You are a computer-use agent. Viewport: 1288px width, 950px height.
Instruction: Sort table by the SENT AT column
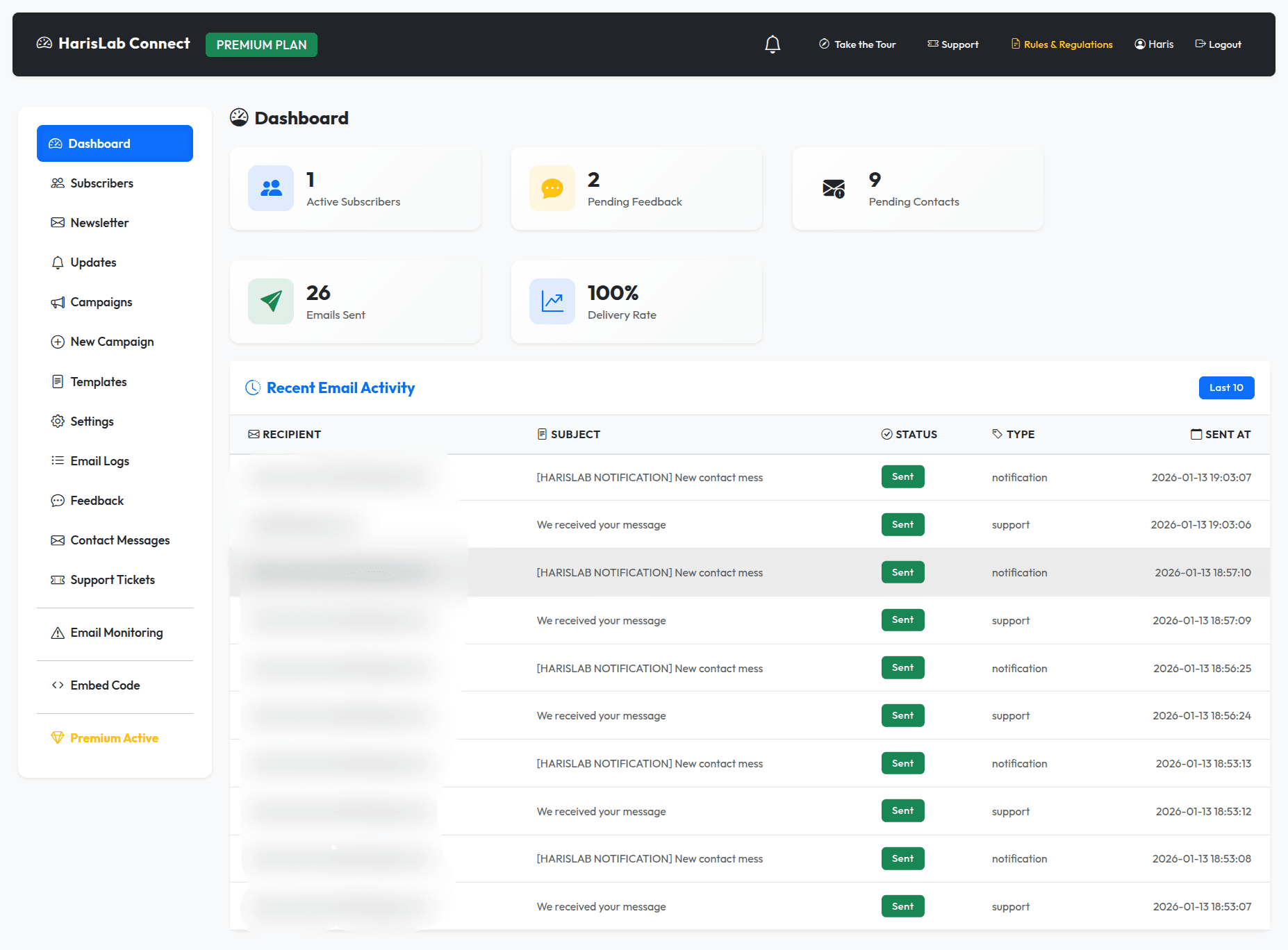1221,434
